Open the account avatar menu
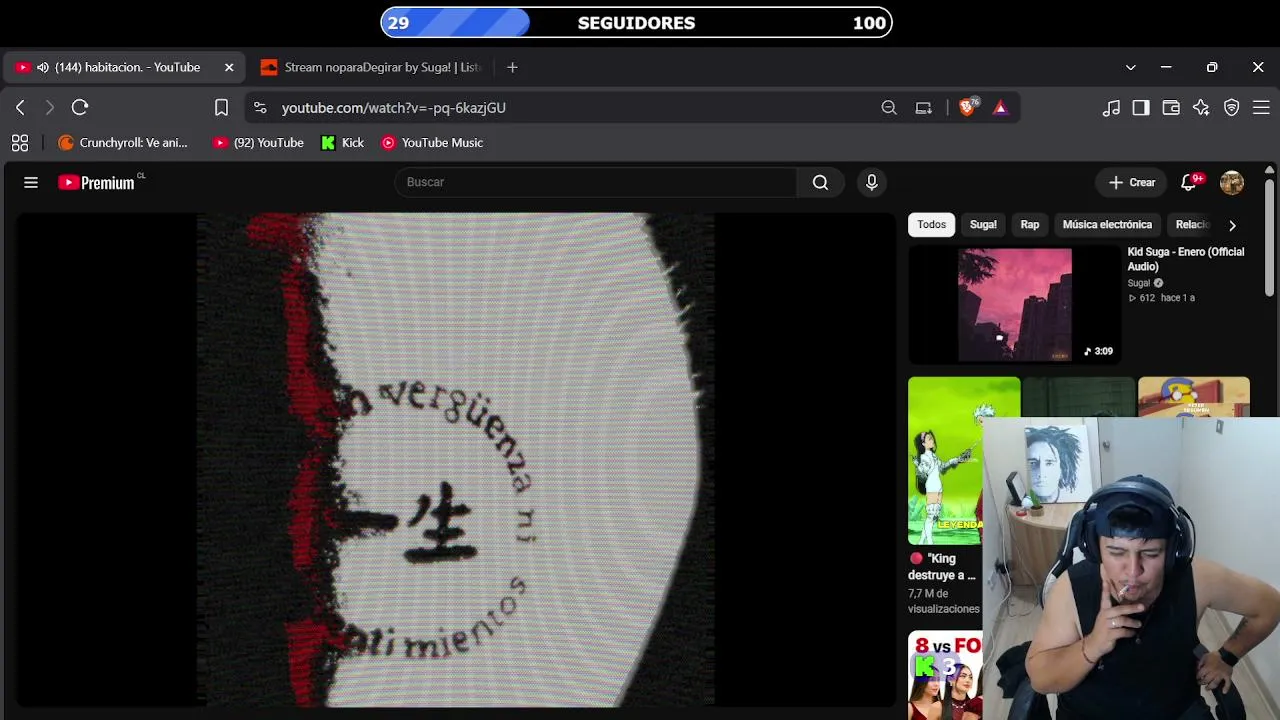The height and width of the screenshot is (720, 1280). click(x=1232, y=182)
